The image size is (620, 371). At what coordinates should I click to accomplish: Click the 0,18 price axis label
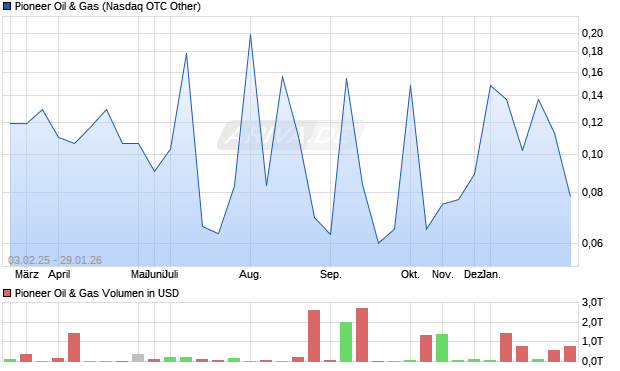[592, 51]
